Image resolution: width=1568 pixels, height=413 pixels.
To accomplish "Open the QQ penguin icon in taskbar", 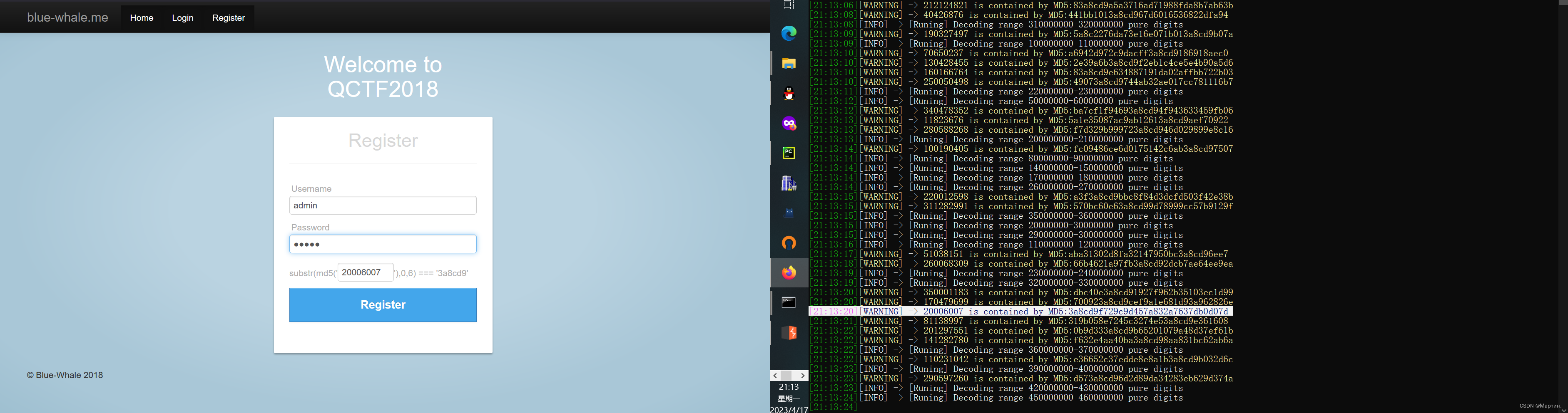I will [789, 93].
